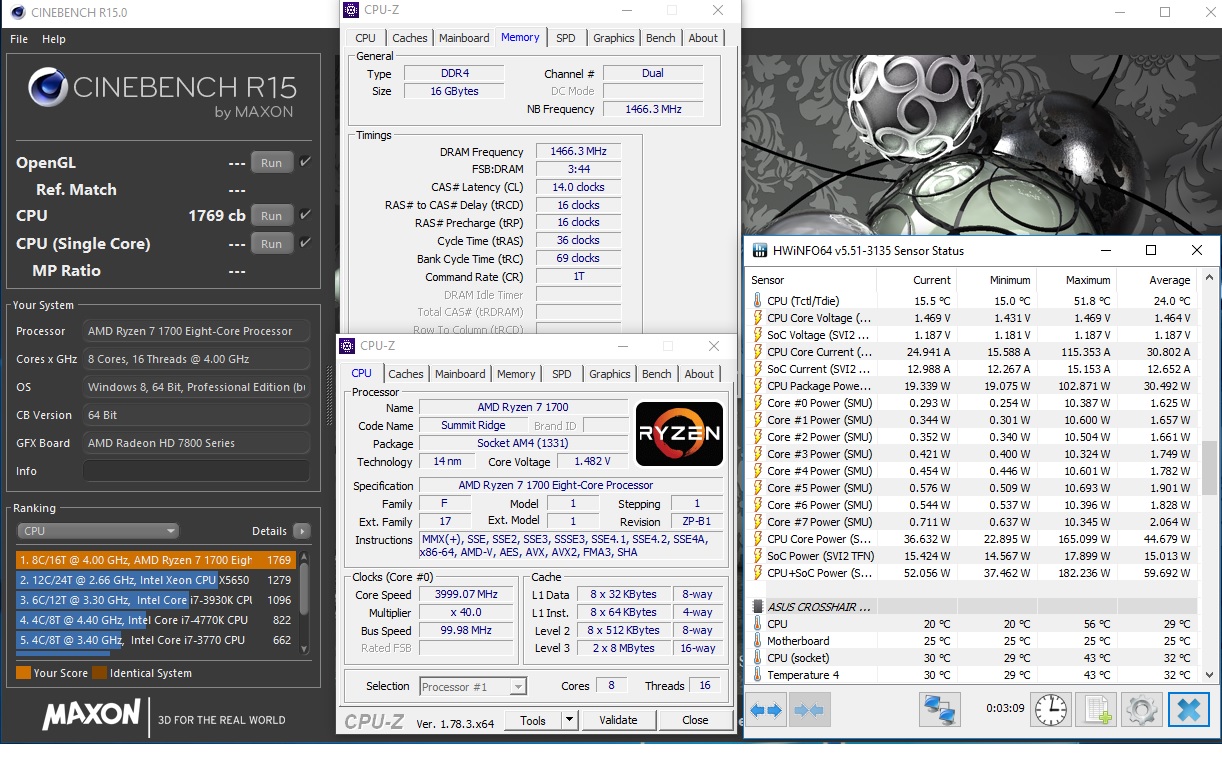
Task: Click thermometer icon beside CPU (socket) row
Action: click(x=757, y=658)
